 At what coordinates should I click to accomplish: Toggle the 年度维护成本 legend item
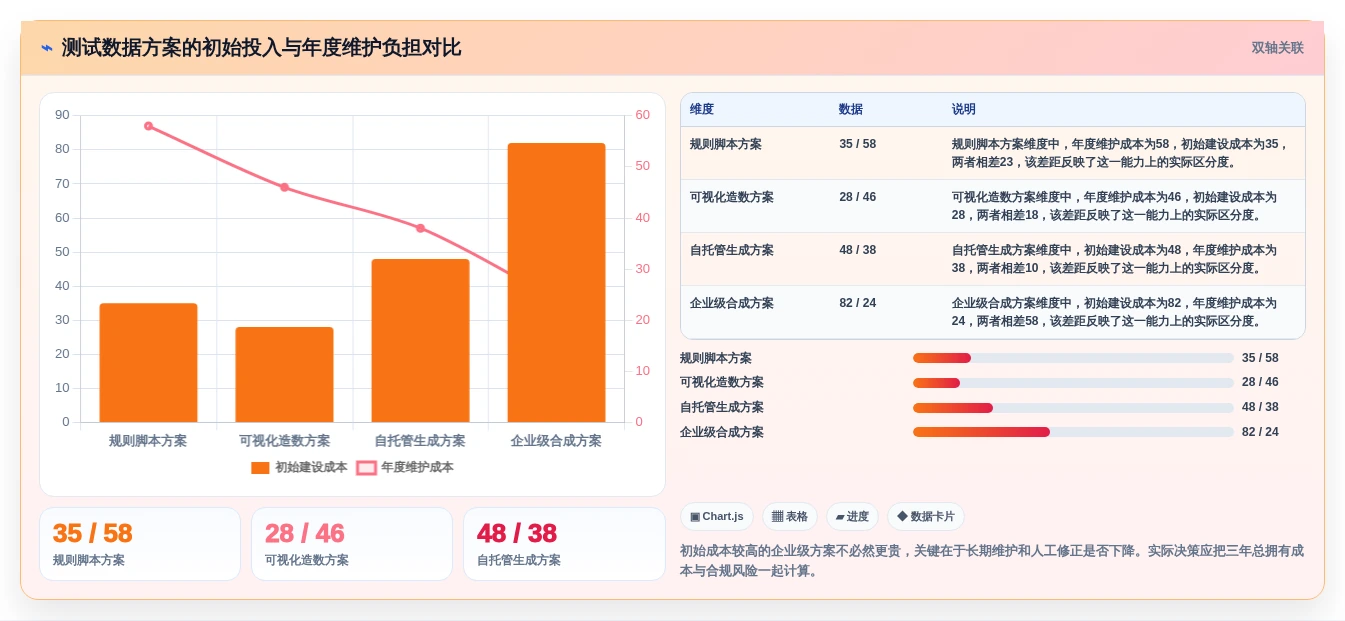tap(405, 467)
